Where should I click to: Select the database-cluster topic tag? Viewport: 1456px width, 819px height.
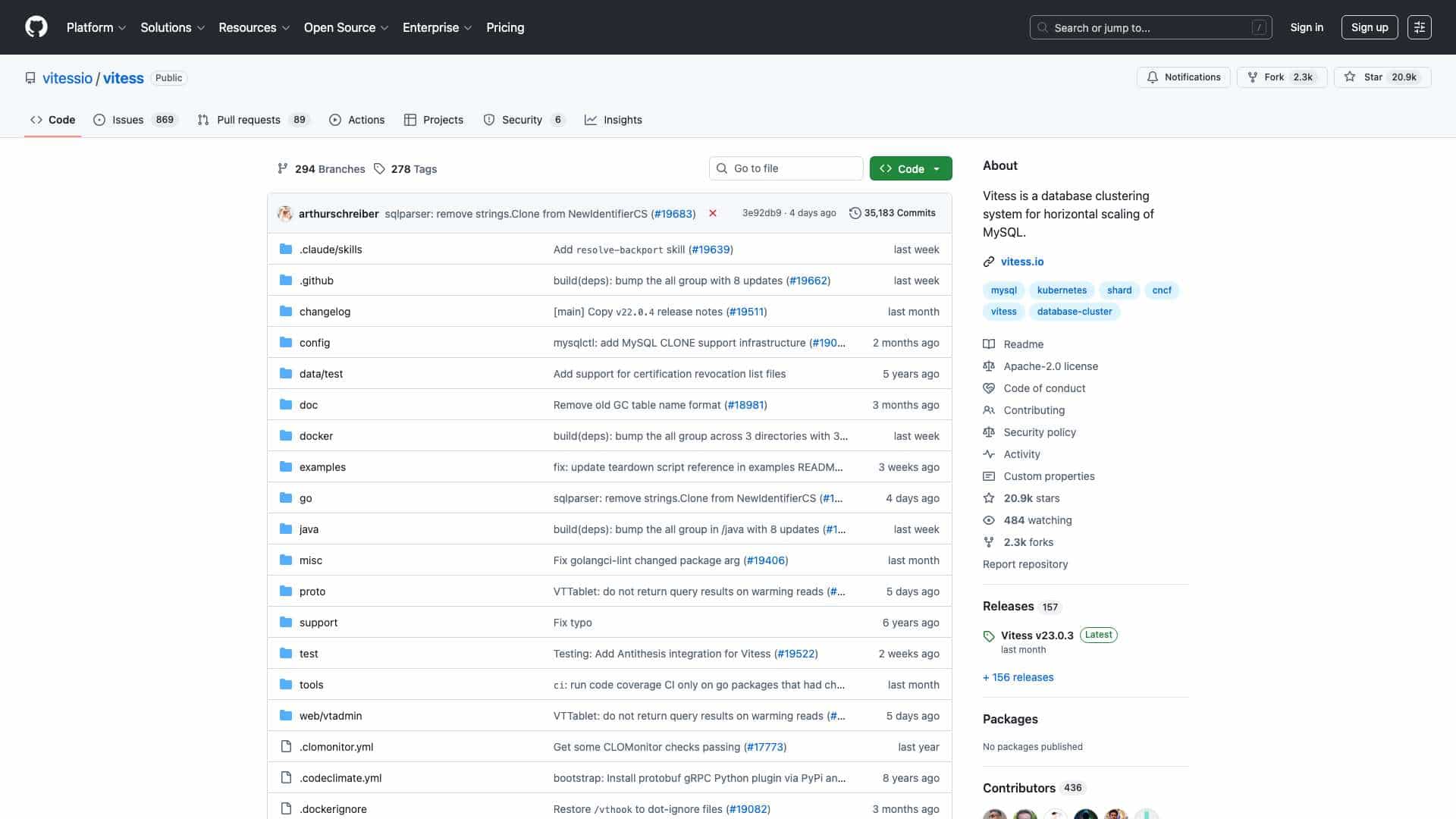pyautogui.click(x=1075, y=312)
